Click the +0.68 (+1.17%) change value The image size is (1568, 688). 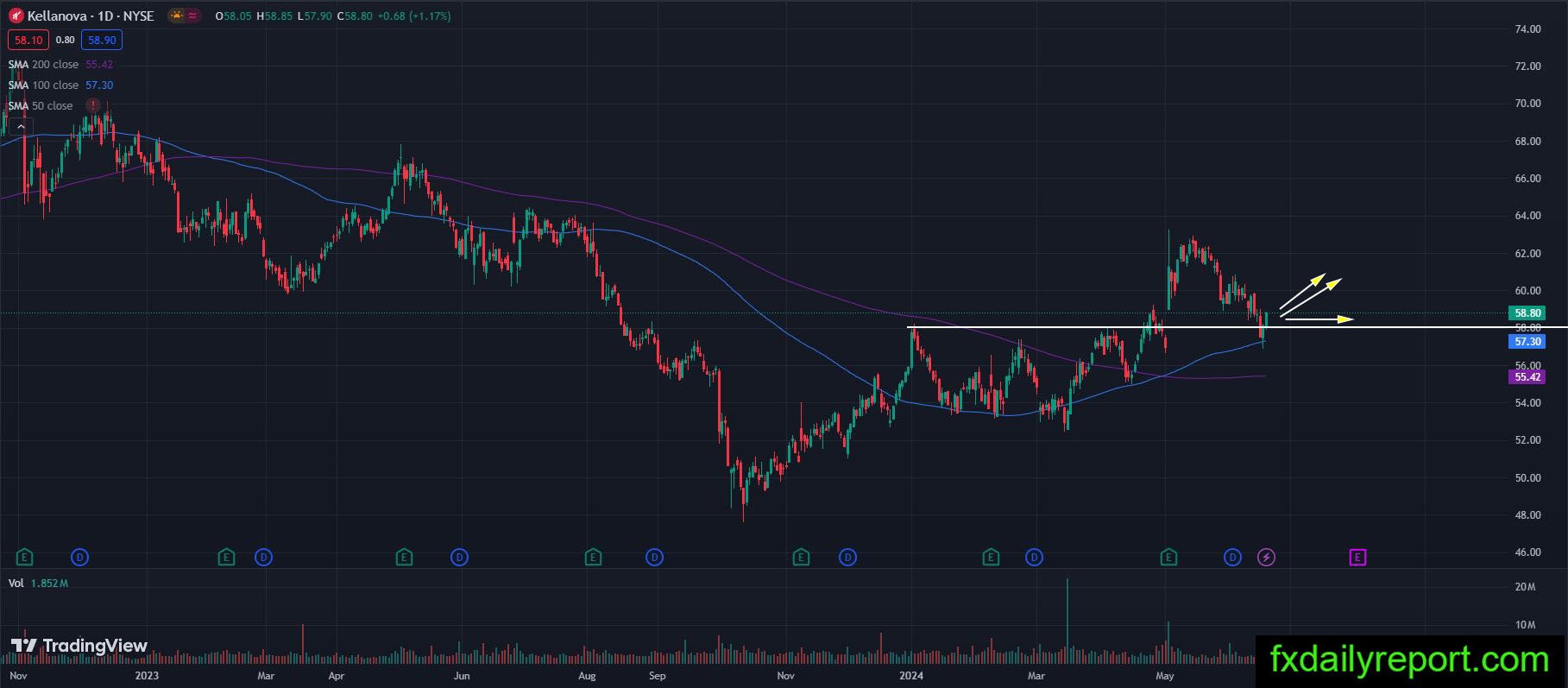pos(414,16)
